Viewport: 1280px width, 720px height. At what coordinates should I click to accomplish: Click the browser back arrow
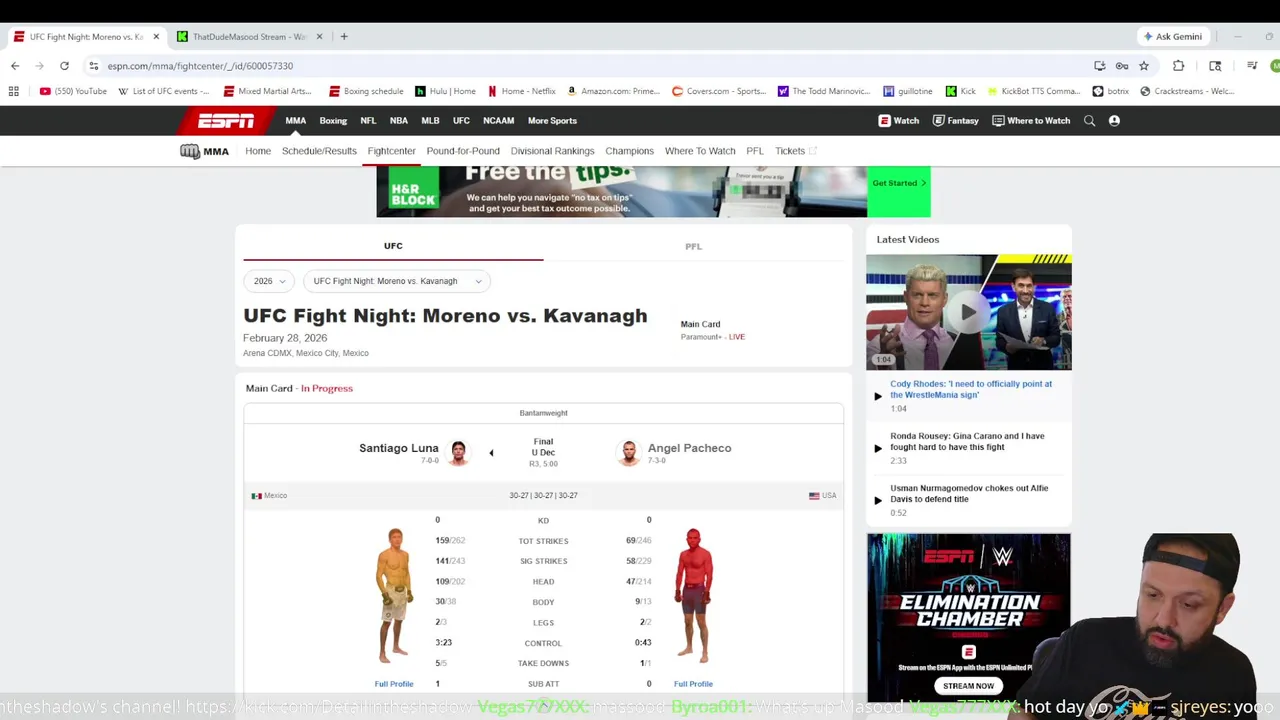pyautogui.click(x=15, y=66)
